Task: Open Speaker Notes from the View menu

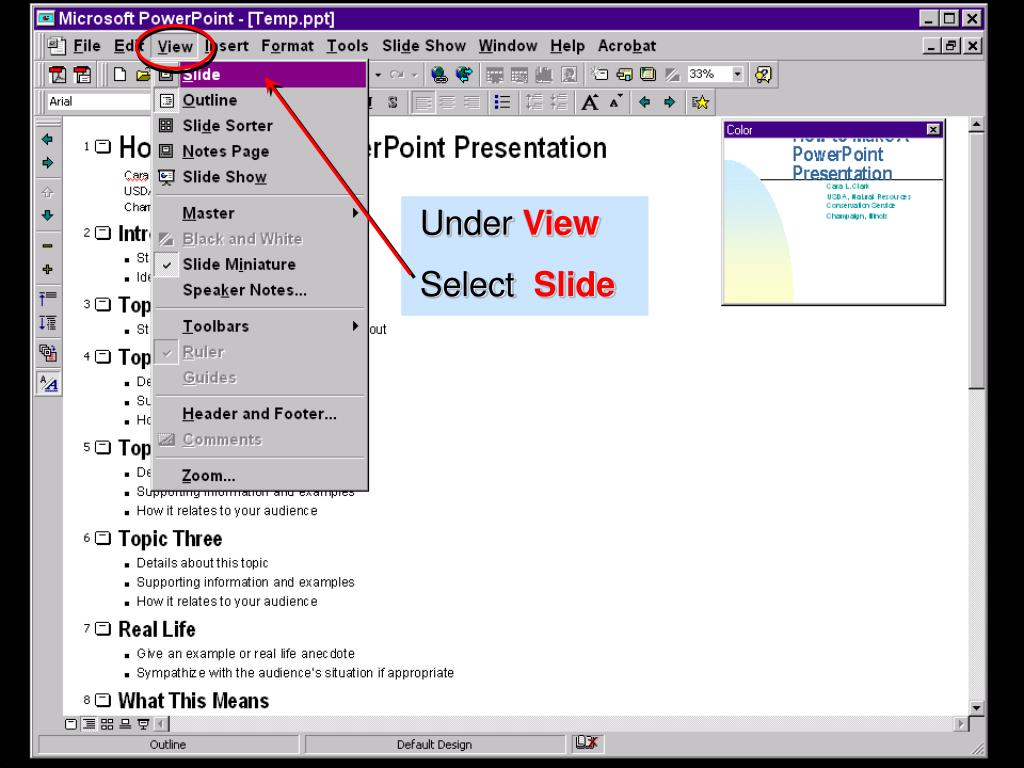Action: pos(261,290)
